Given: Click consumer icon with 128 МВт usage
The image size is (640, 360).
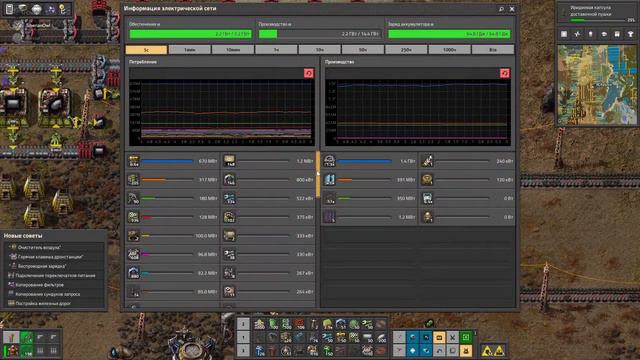Looking at the screenshot, I should (x=133, y=217).
